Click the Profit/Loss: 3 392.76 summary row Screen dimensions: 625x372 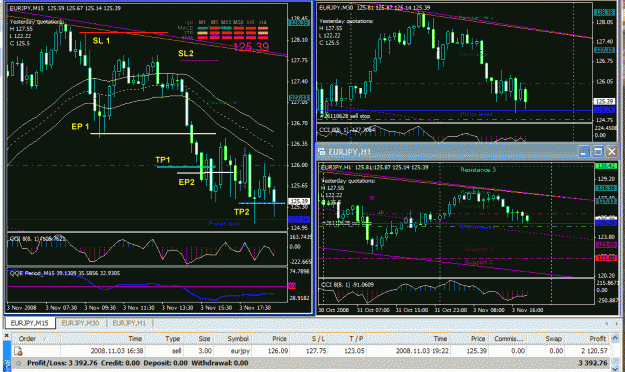pos(311,363)
